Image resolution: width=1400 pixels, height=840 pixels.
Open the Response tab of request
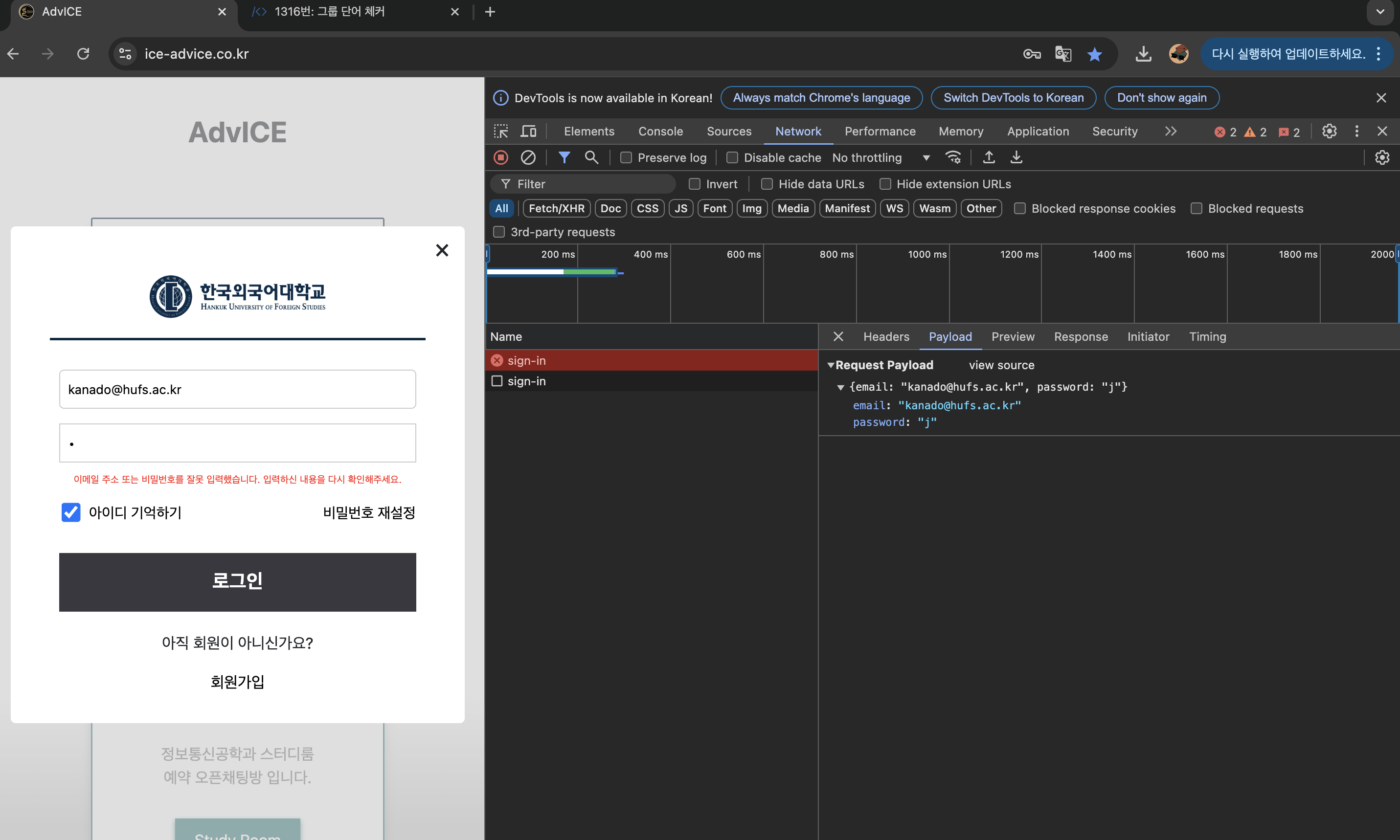(1080, 337)
